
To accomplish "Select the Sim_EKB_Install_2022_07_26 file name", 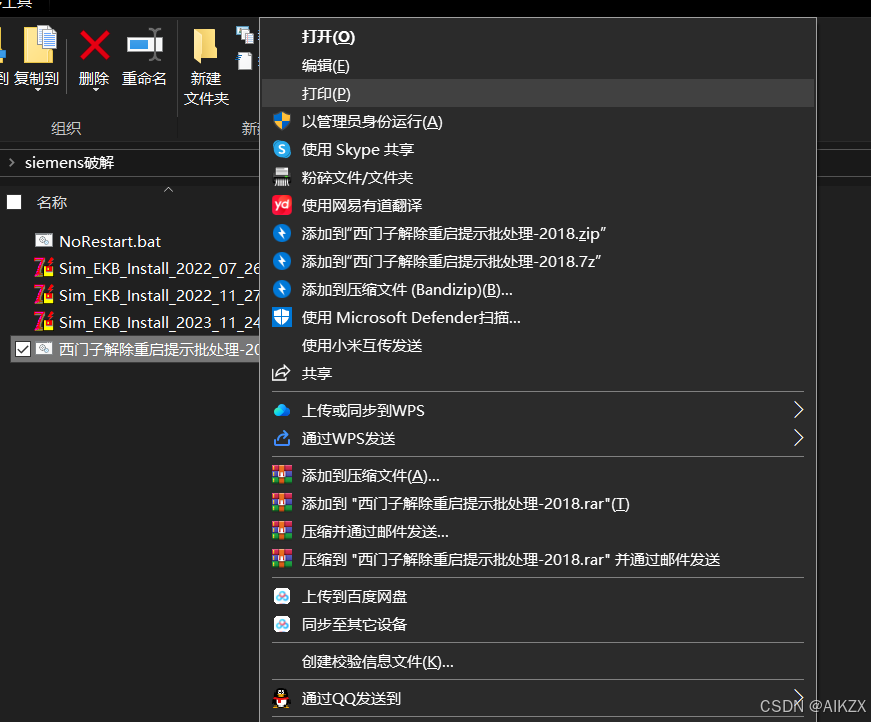I will [159, 268].
